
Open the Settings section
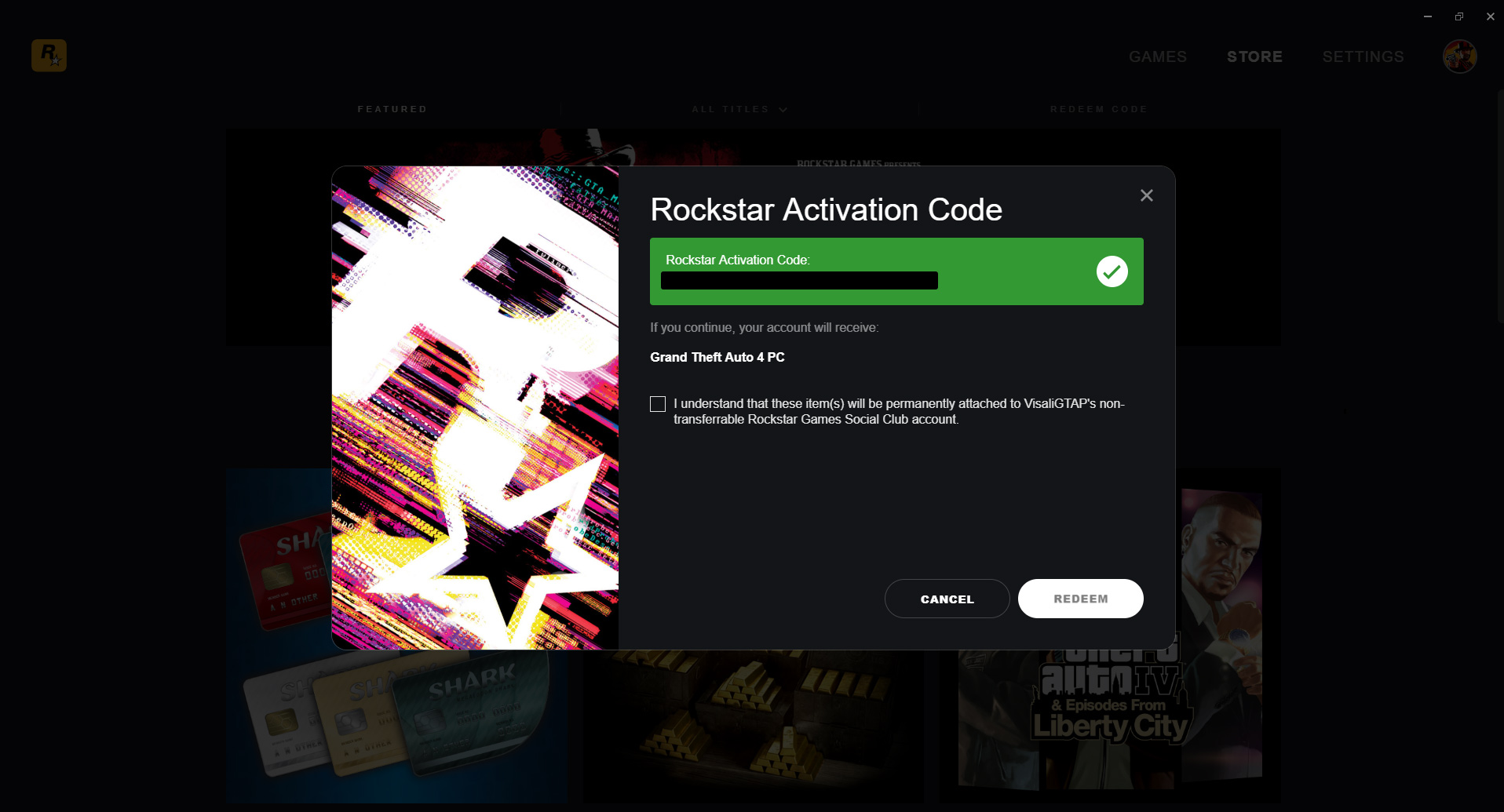pyautogui.click(x=1363, y=56)
